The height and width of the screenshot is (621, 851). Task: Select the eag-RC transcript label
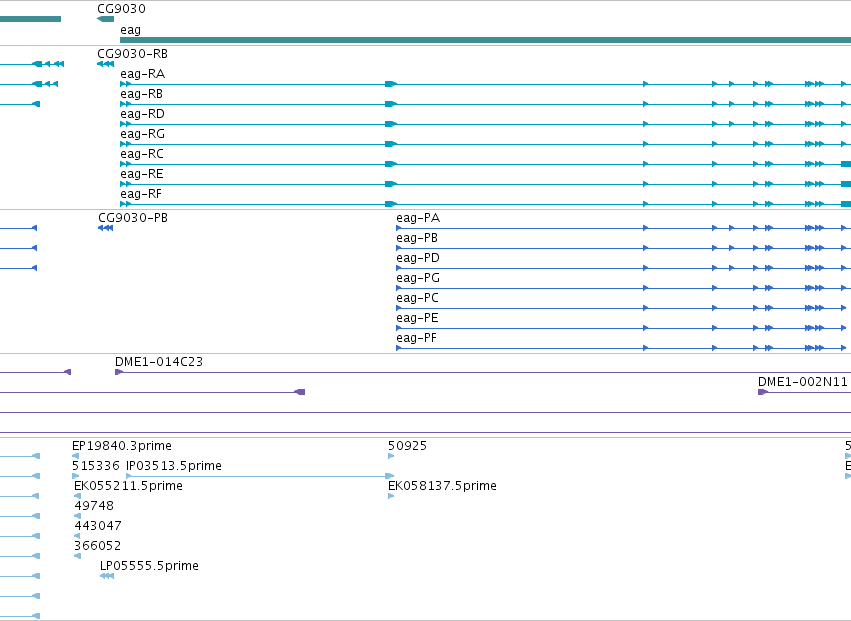[x=142, y=154]
